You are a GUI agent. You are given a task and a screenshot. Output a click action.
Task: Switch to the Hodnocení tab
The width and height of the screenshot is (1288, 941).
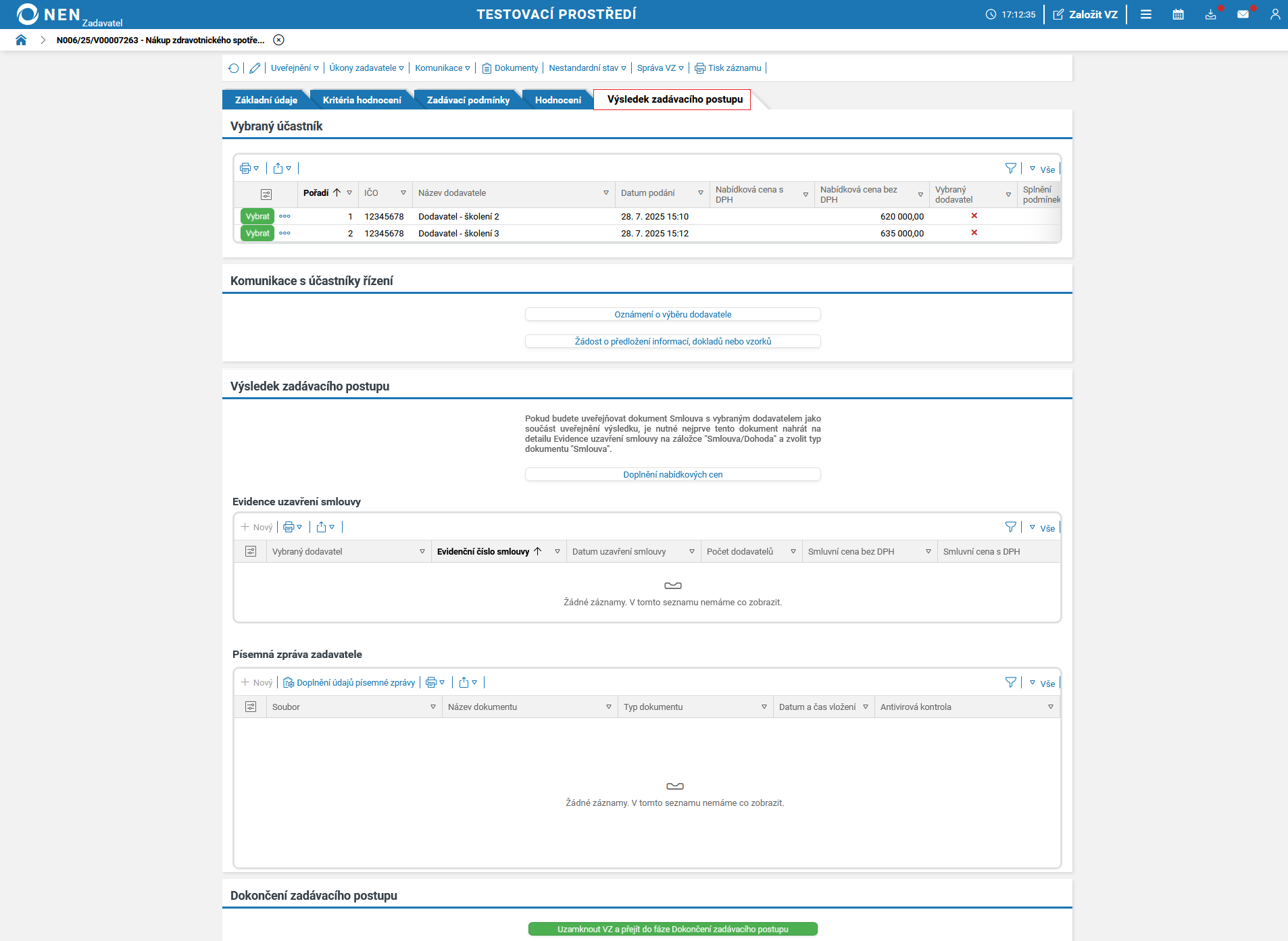pos(558,100)
